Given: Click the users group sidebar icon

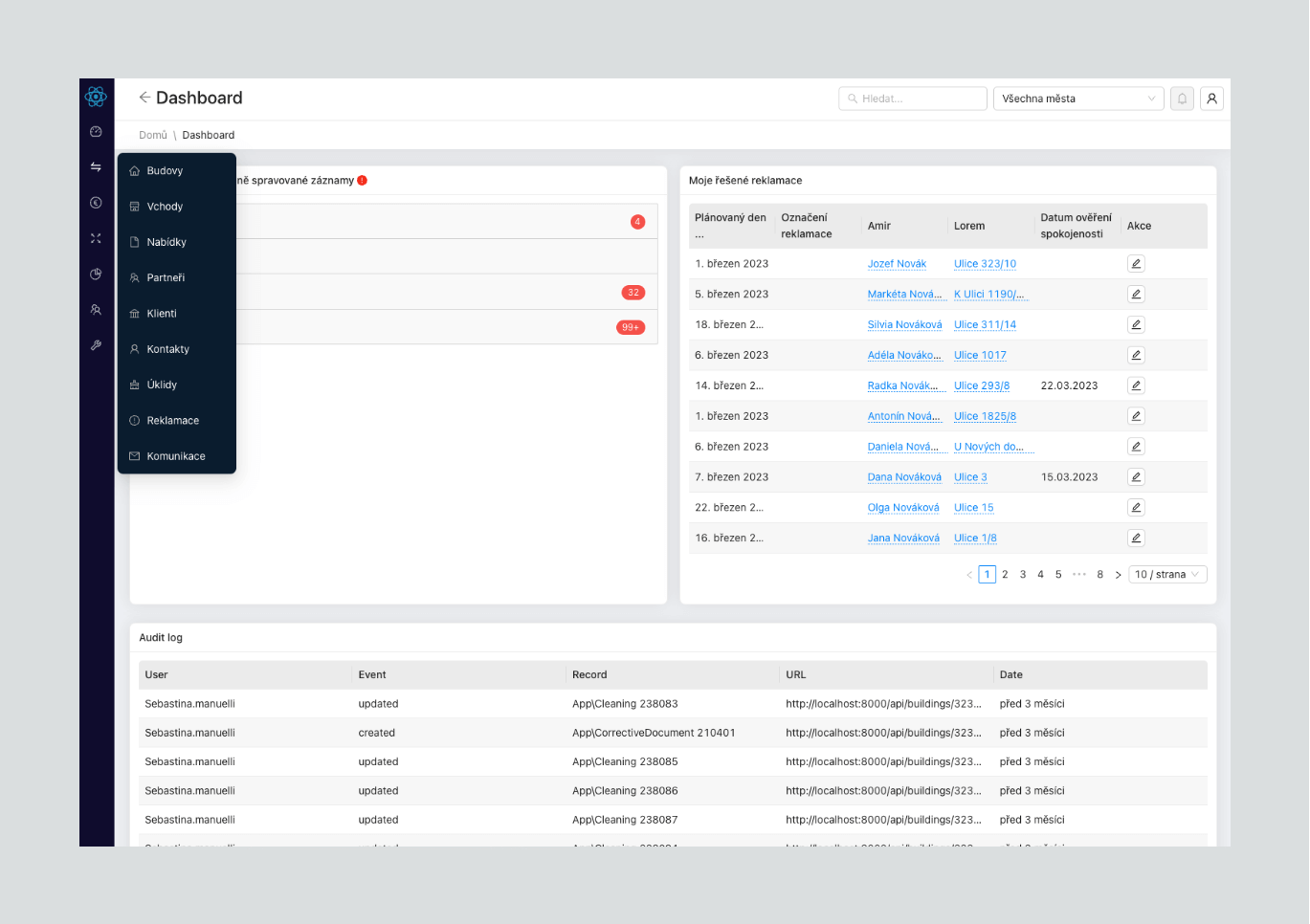Looking at the screenshot, I should (x=96, y=310).
